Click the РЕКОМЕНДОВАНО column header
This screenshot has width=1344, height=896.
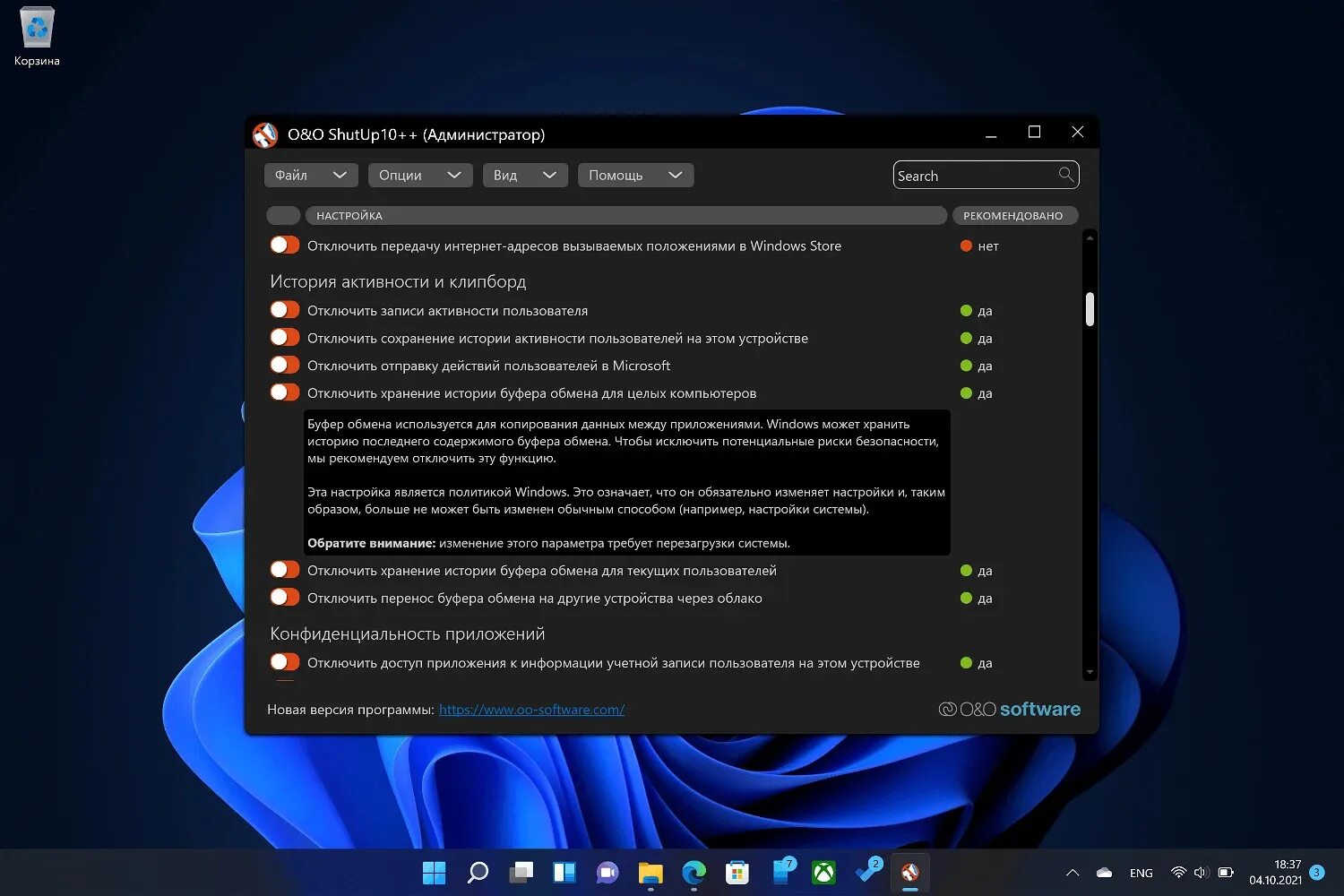(1014, 216)
